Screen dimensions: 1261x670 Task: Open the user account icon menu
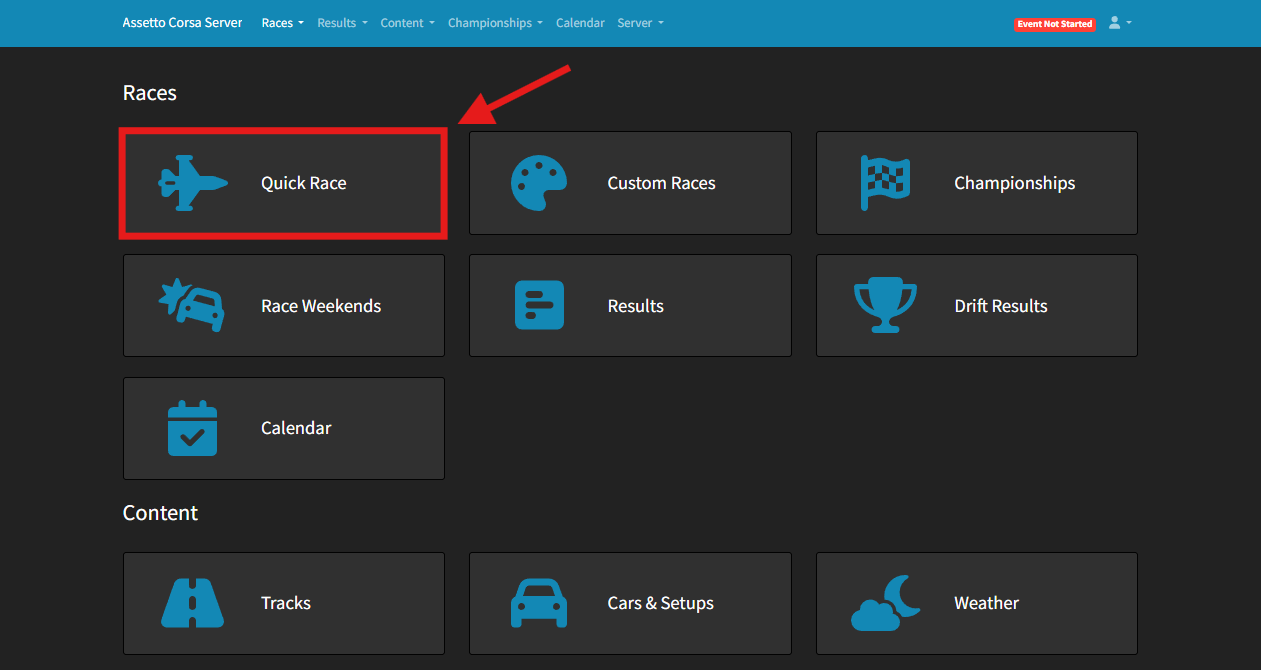(1120, 22)
